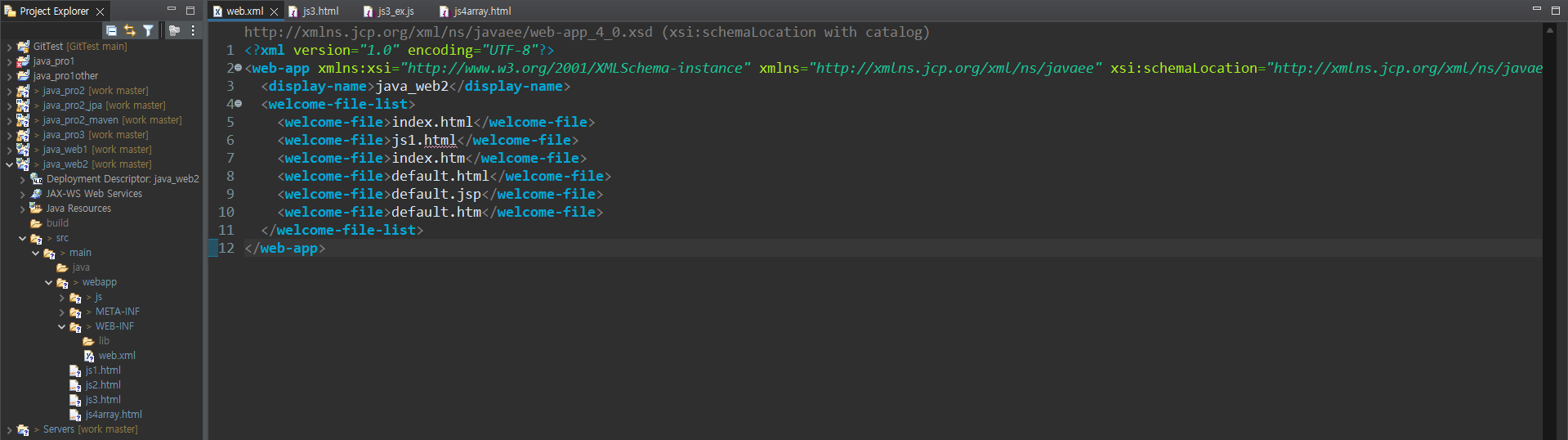This screenshot has height=440, width=1568.
Task: Collapse the src folder
Action: click(22, 238)
